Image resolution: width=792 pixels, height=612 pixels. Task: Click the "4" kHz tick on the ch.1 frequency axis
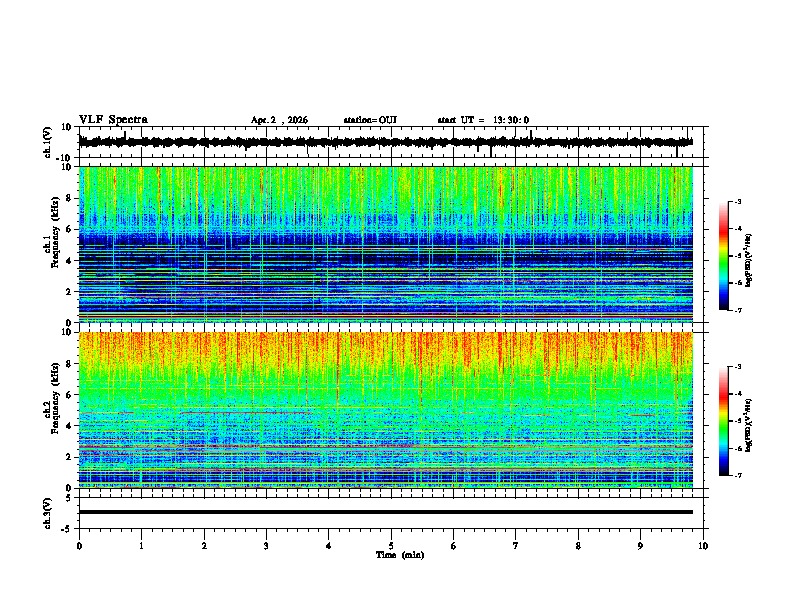click(69, 261)
